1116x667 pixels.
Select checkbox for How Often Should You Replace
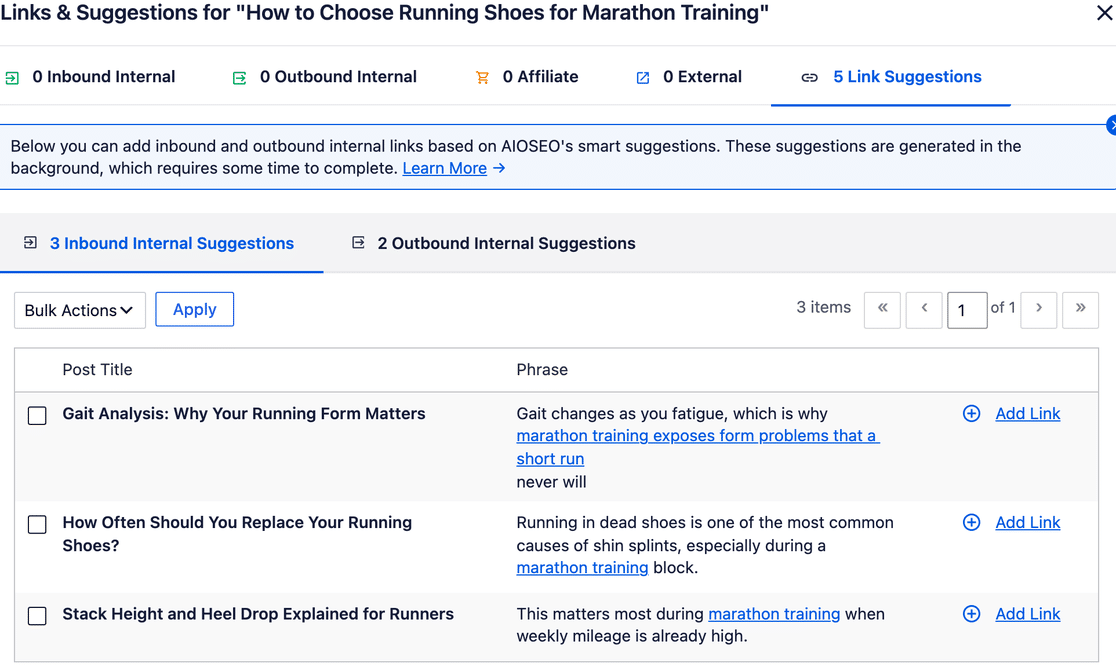[37, 524]
